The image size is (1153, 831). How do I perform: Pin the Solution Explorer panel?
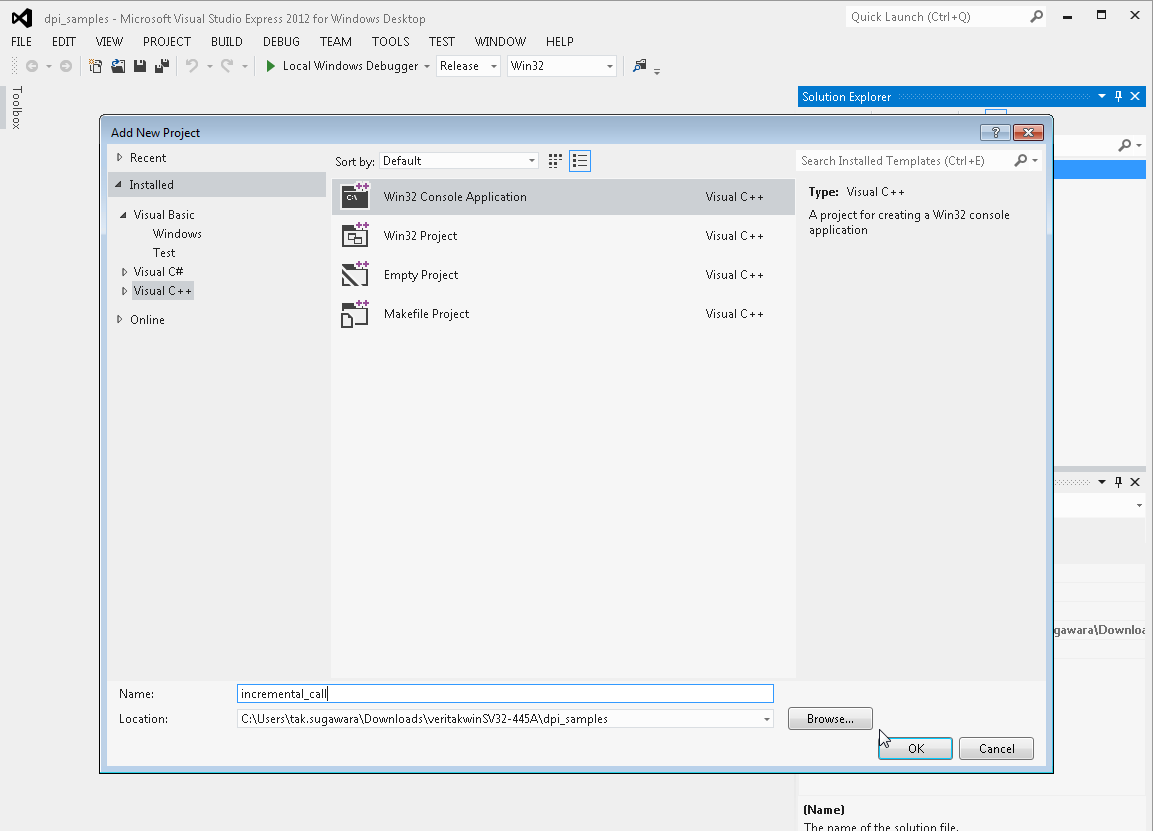[x=1118, y=96]
